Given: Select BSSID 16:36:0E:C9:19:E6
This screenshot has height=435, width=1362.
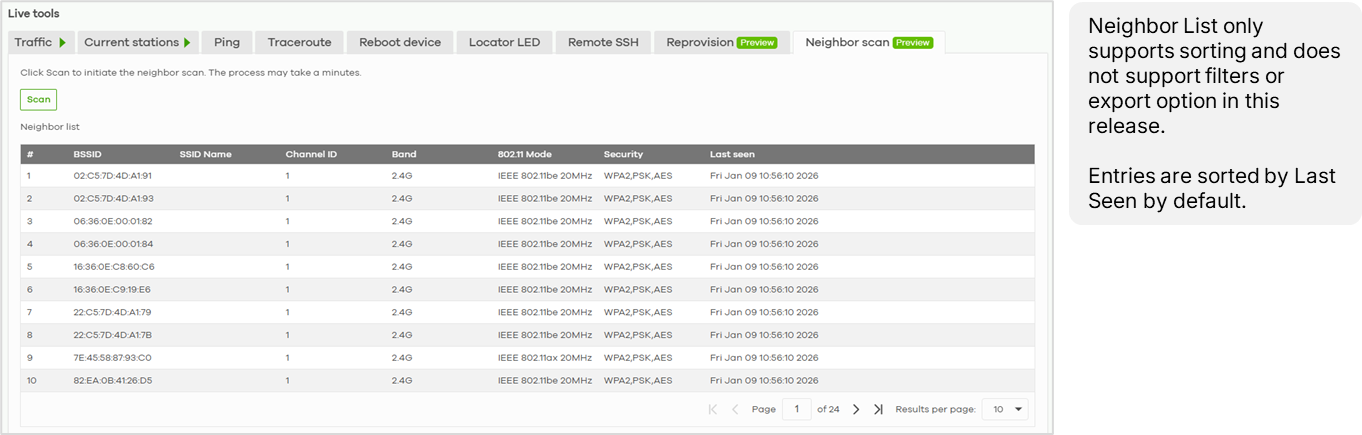Looking at the screenshot, I should point(112,289).
